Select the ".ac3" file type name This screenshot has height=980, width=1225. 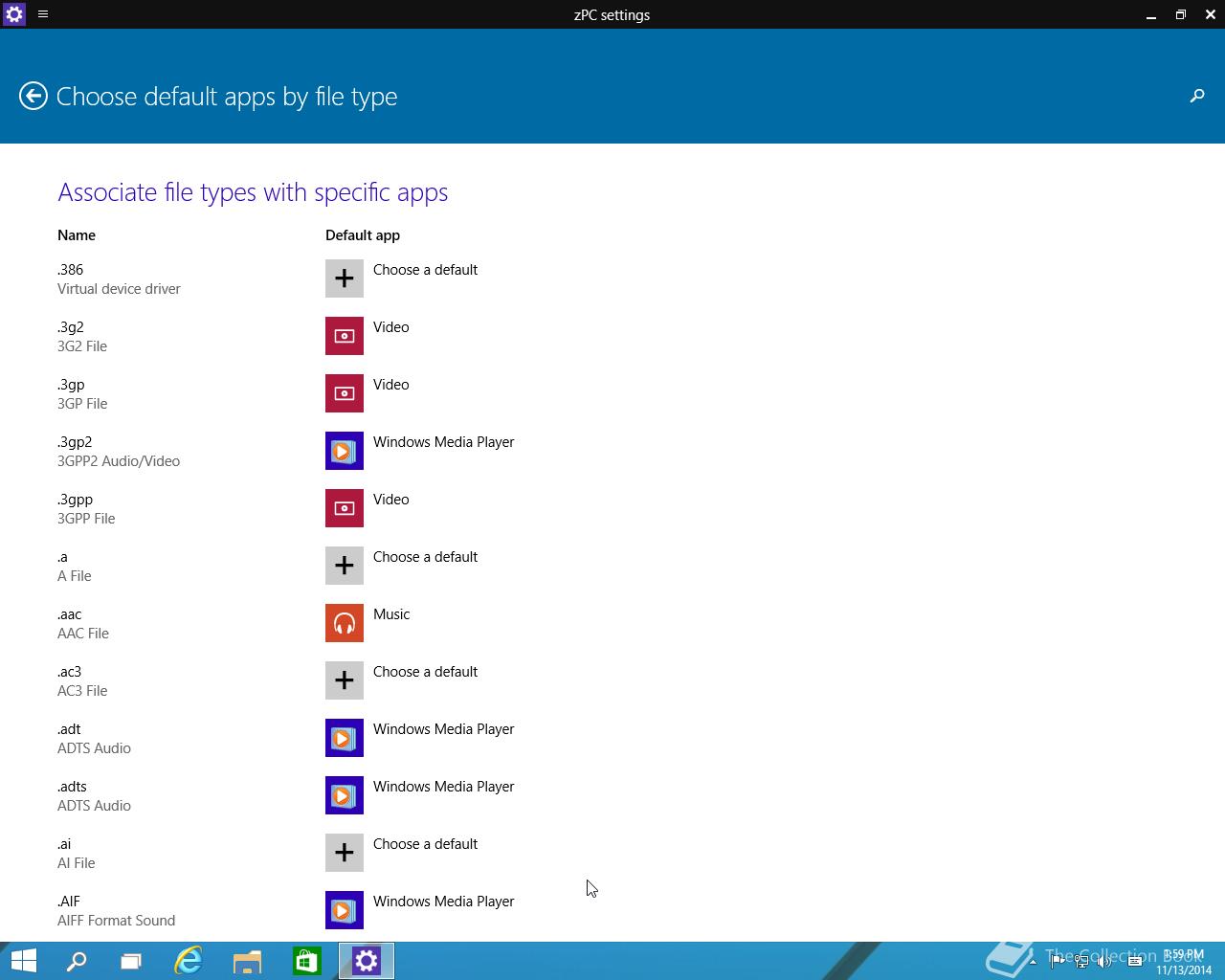pos(69,672)
